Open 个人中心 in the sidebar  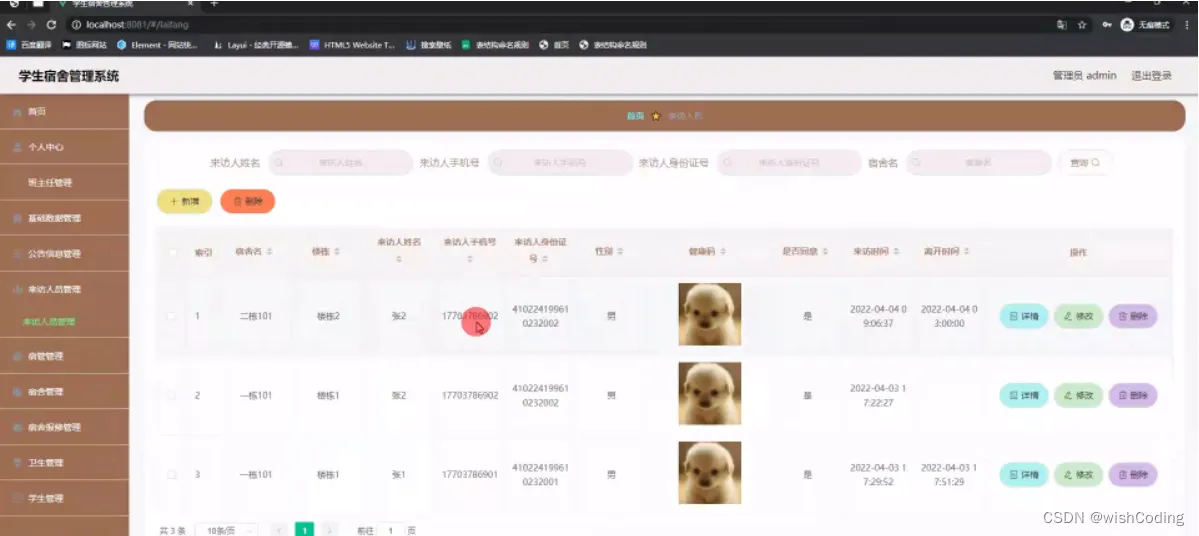coord(64,147)
